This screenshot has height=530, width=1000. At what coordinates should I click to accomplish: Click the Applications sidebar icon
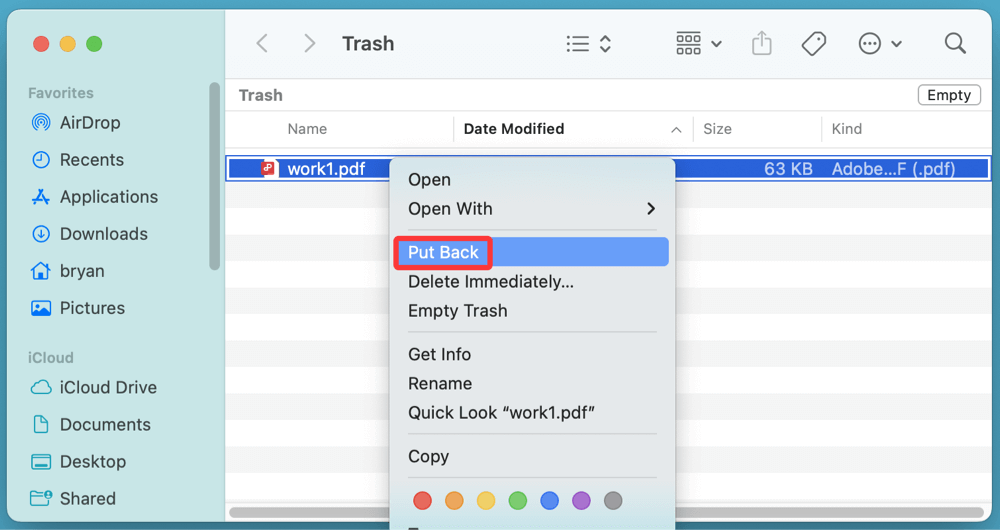(x=41, y=196)
